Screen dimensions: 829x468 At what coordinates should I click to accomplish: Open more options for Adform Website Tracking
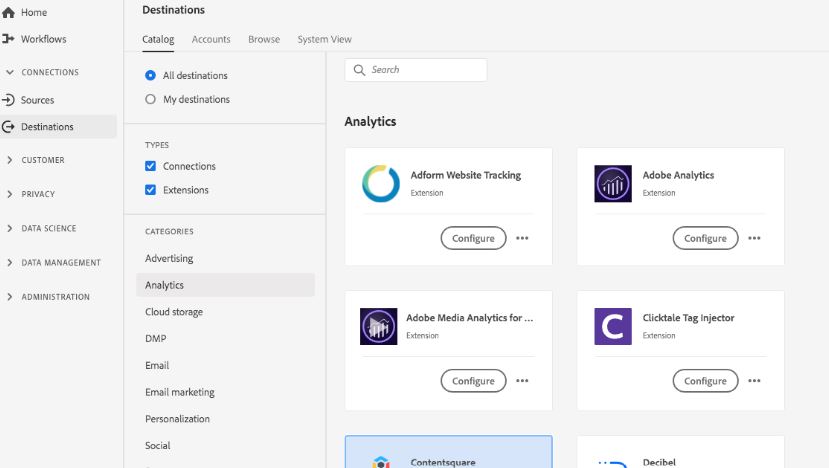[x=522, y=238]
